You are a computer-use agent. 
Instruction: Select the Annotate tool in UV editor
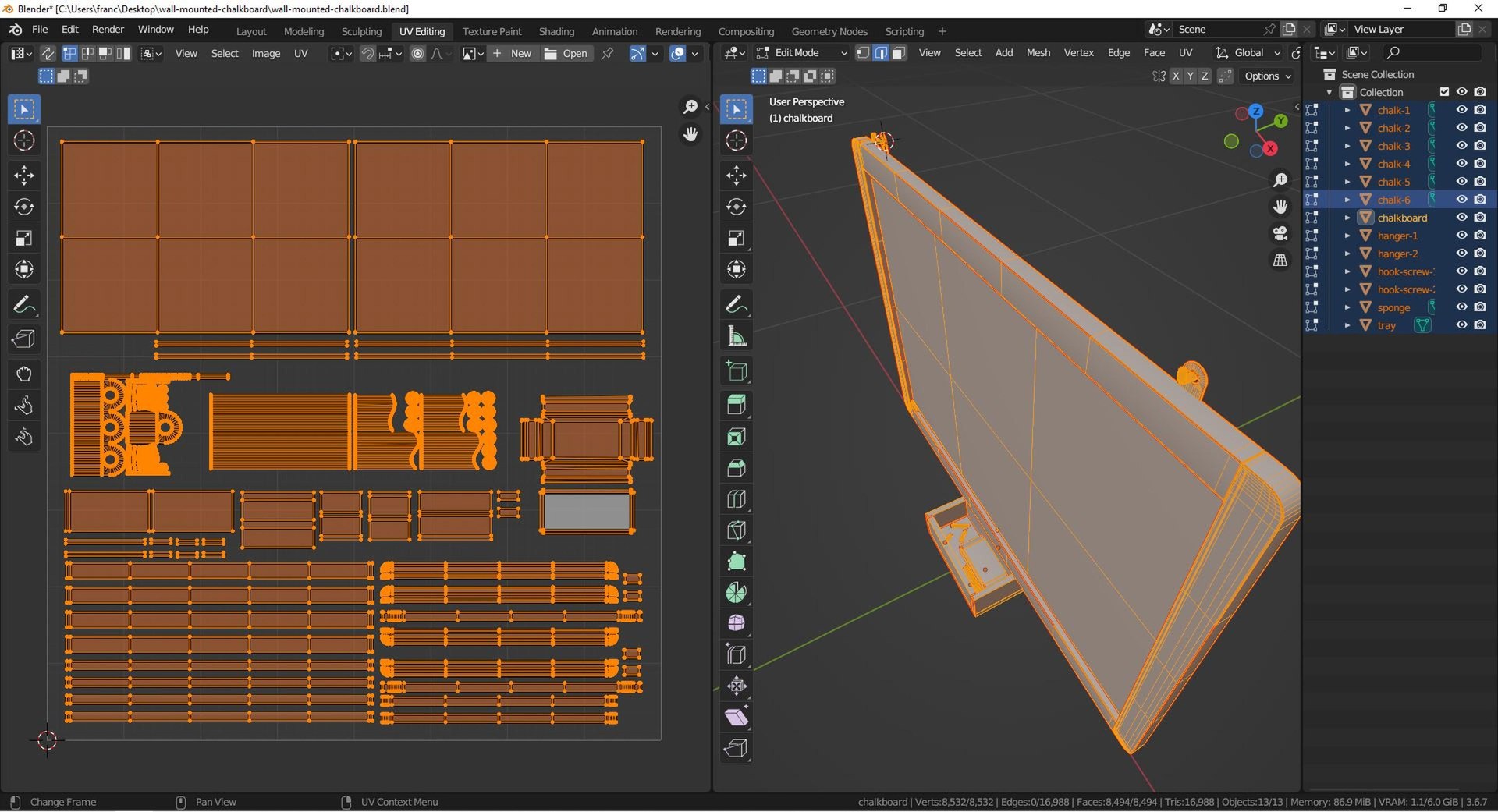[x=24, y=304]
